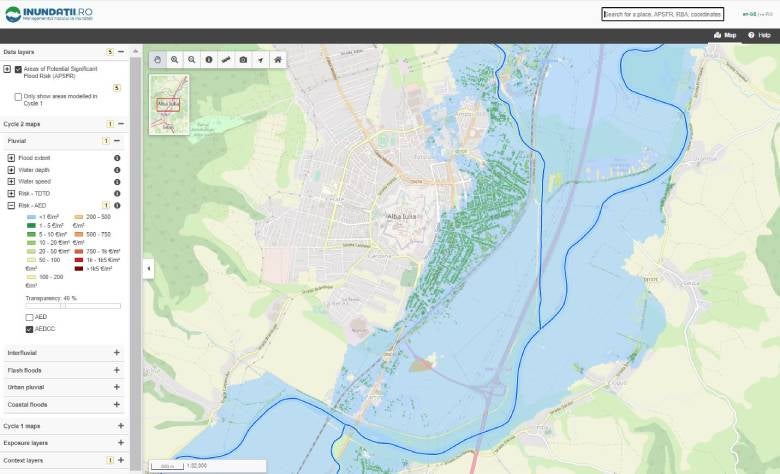780x474 pixels.
Task: Switch language to en-GB
Action: coord(749,14)
